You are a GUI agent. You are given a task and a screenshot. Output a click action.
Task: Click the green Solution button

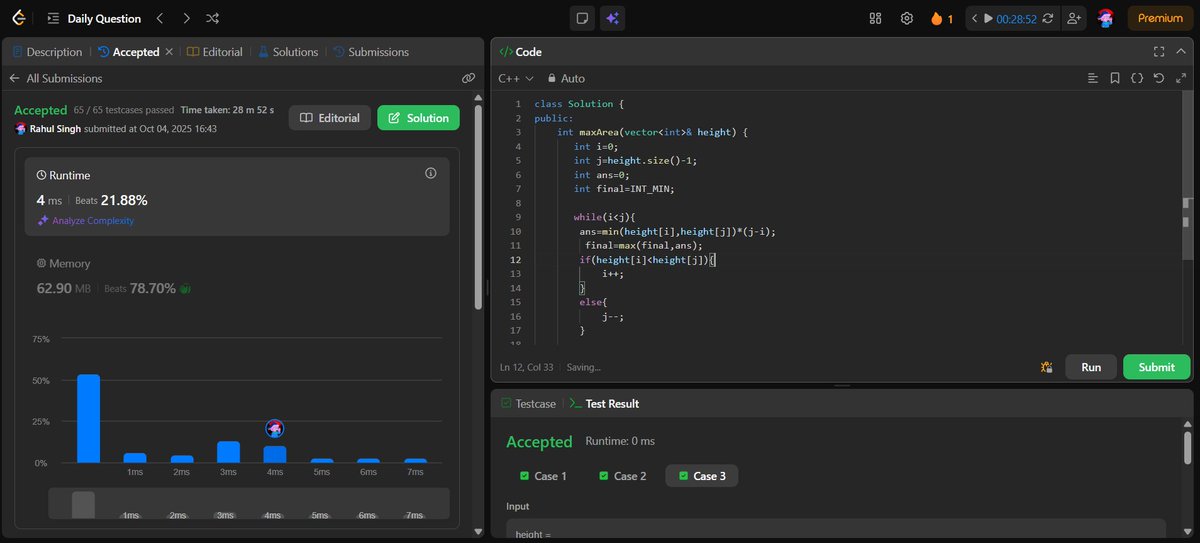pyautogui.click(x=418, y=118)
